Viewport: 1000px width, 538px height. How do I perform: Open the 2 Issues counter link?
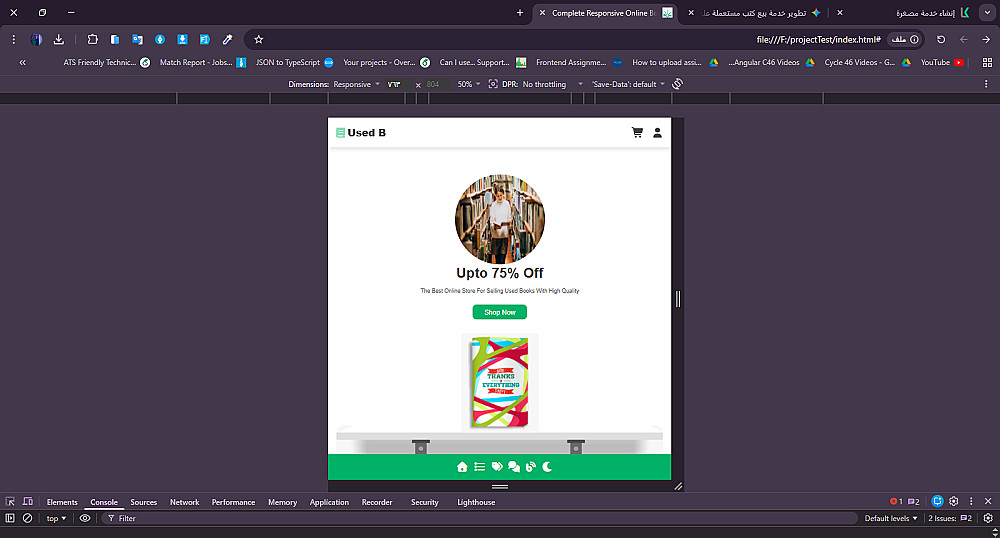point(950,518)
